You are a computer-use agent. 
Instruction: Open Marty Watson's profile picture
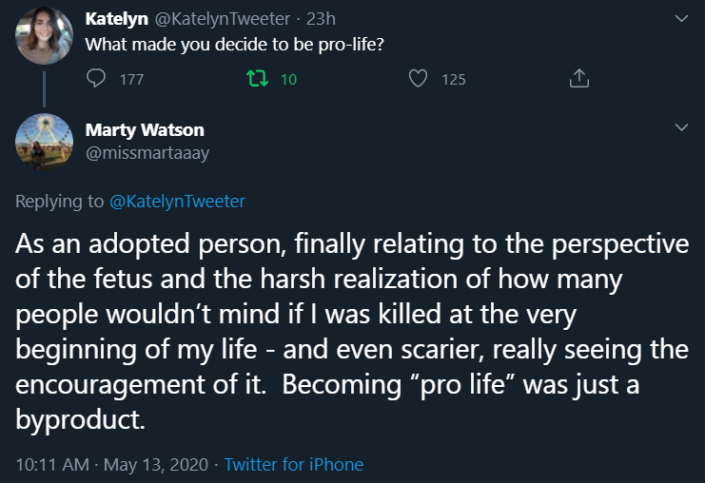43,141
